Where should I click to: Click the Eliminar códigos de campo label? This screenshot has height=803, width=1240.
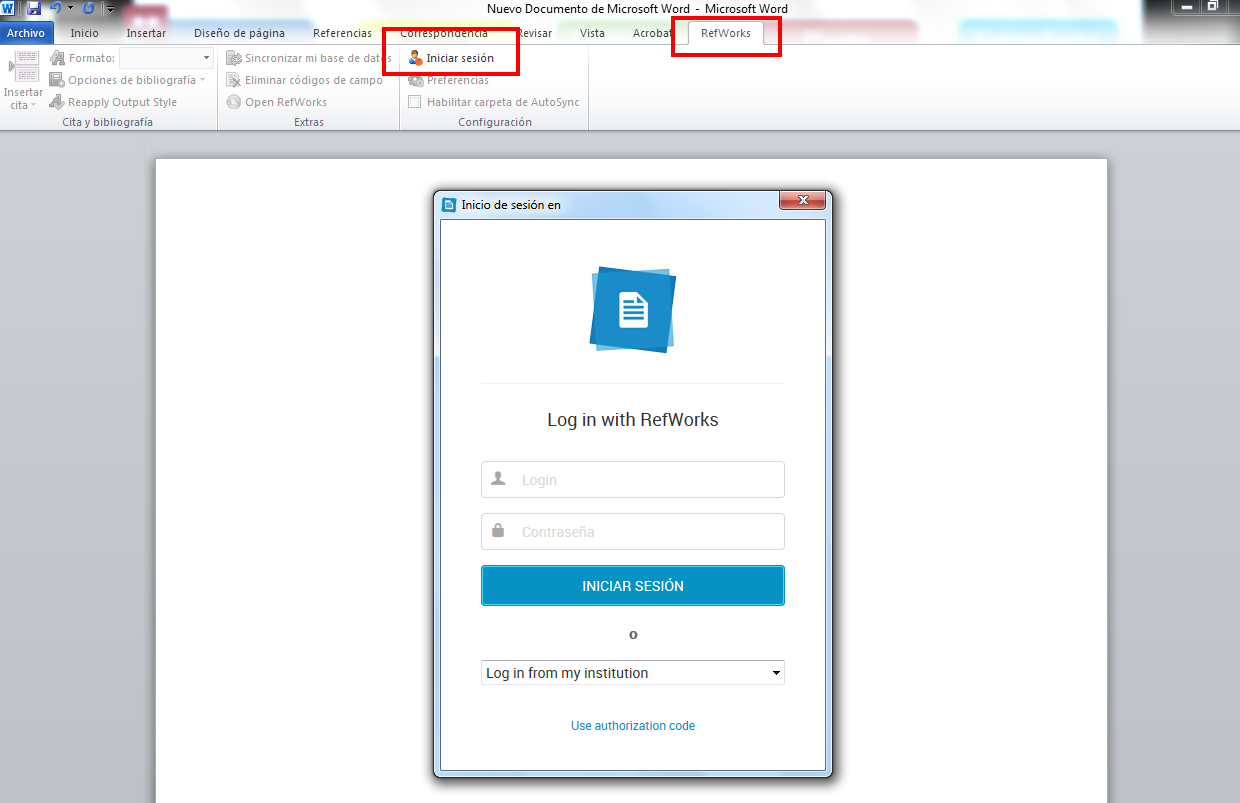tap(314, 80)
